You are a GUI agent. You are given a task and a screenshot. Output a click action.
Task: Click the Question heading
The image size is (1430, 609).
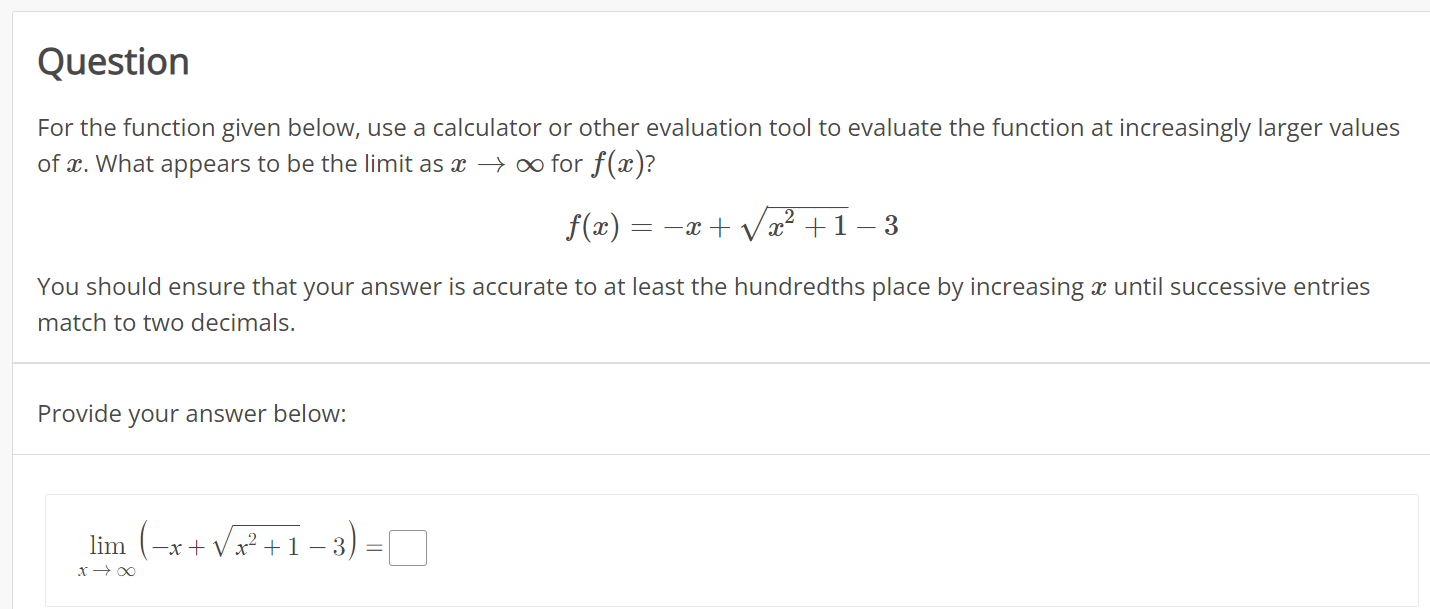pos(112,61)
